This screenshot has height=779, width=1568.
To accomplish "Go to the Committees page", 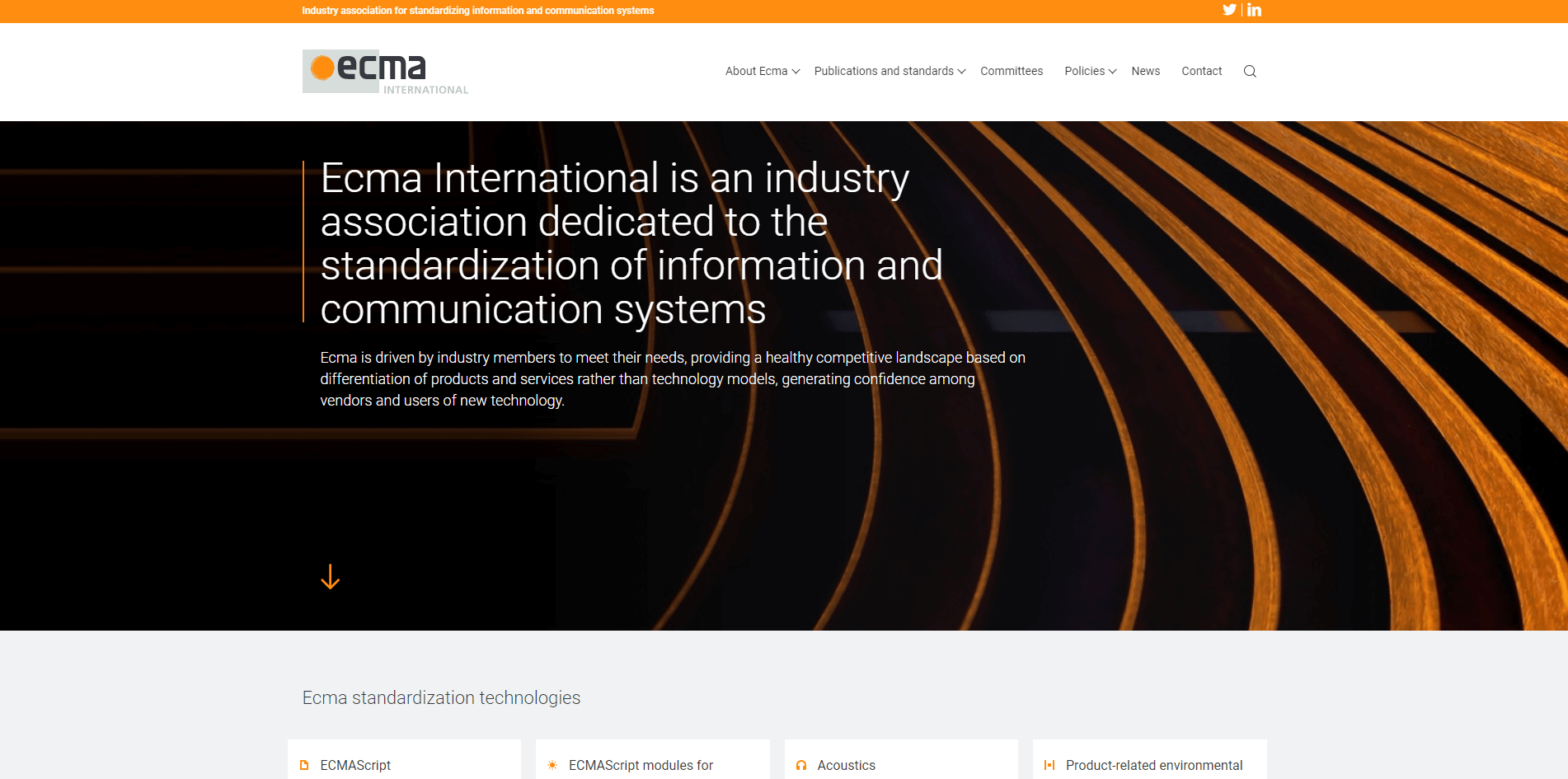I will 1012,71.
